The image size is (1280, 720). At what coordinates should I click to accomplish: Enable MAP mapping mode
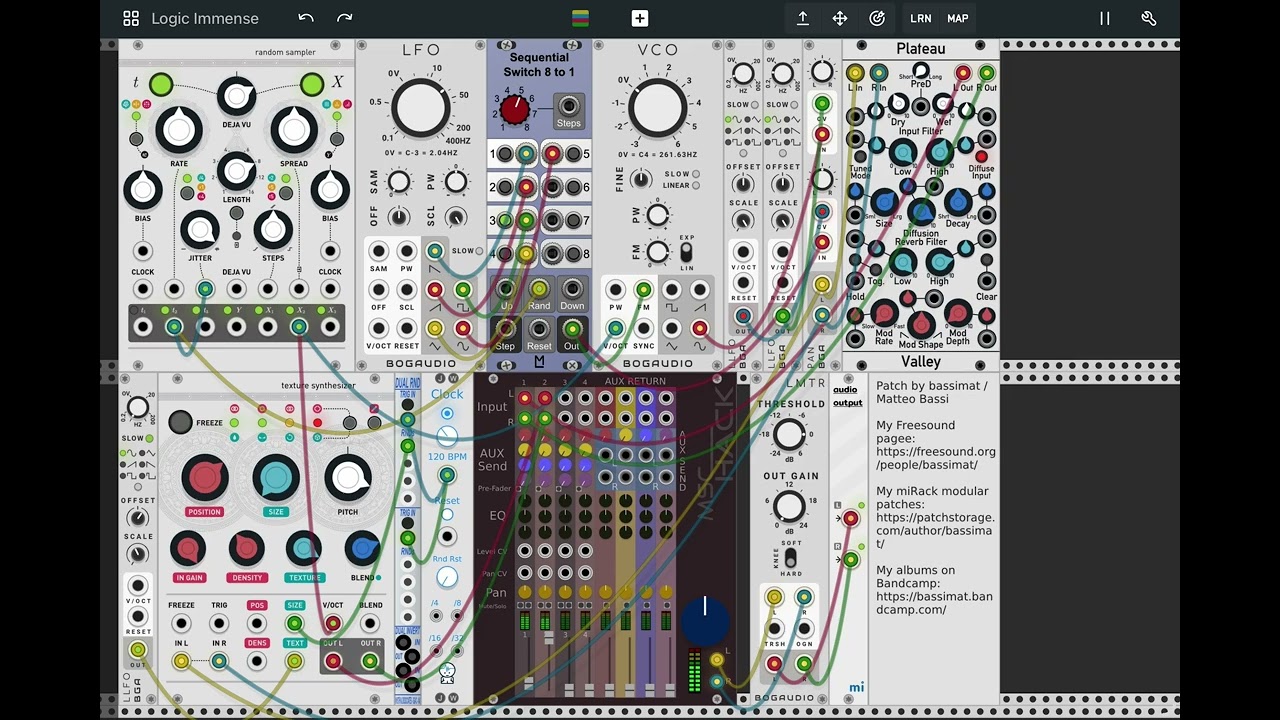(958, 18)
